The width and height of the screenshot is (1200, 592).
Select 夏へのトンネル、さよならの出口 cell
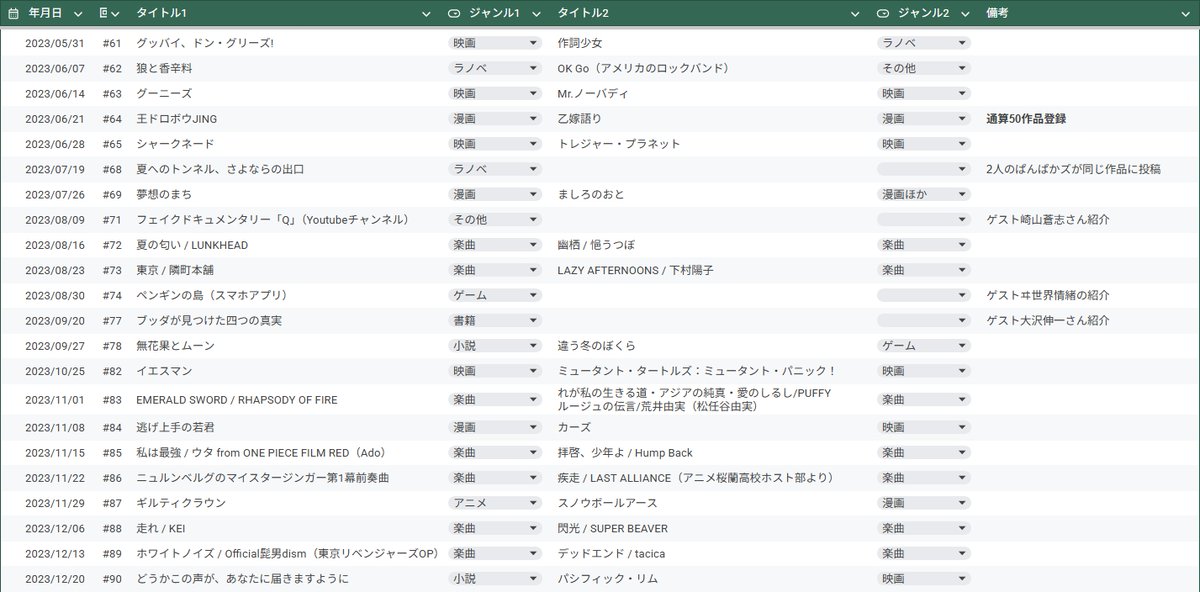220,169
